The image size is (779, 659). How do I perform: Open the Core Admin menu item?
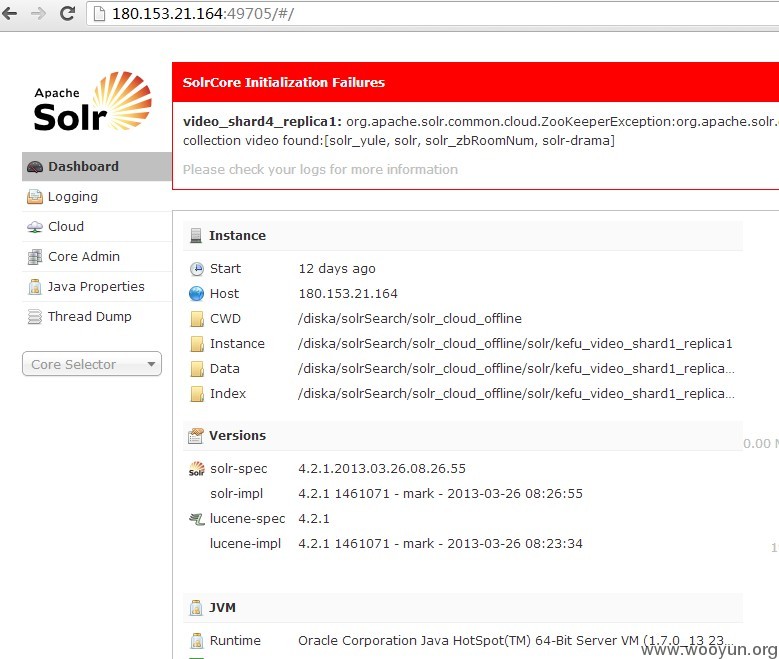[x=97, y=256]
